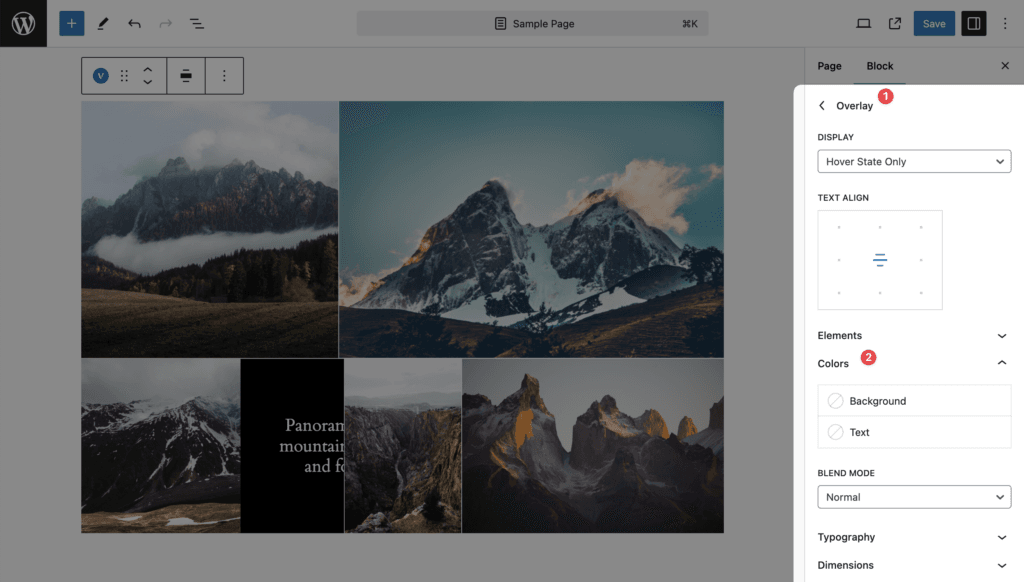Image resolution: width=1024 pixels, height=582 pixels.
Task: Open the three-dot options menu in top bar
Action: pyautogui.click(x=1005, y=23)
